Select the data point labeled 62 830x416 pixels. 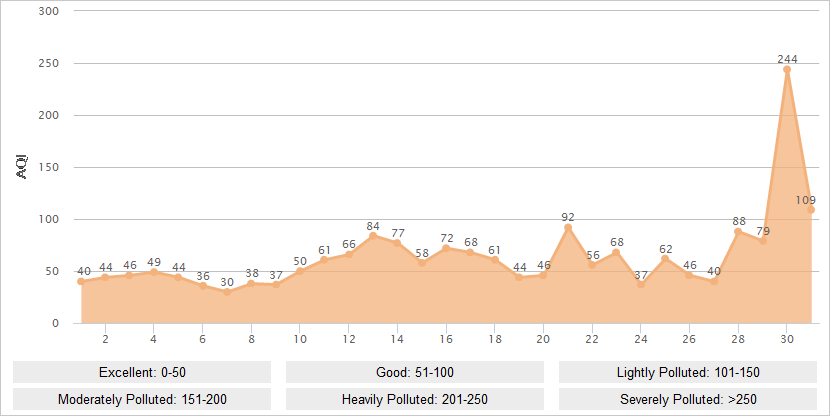click(665, 259)
